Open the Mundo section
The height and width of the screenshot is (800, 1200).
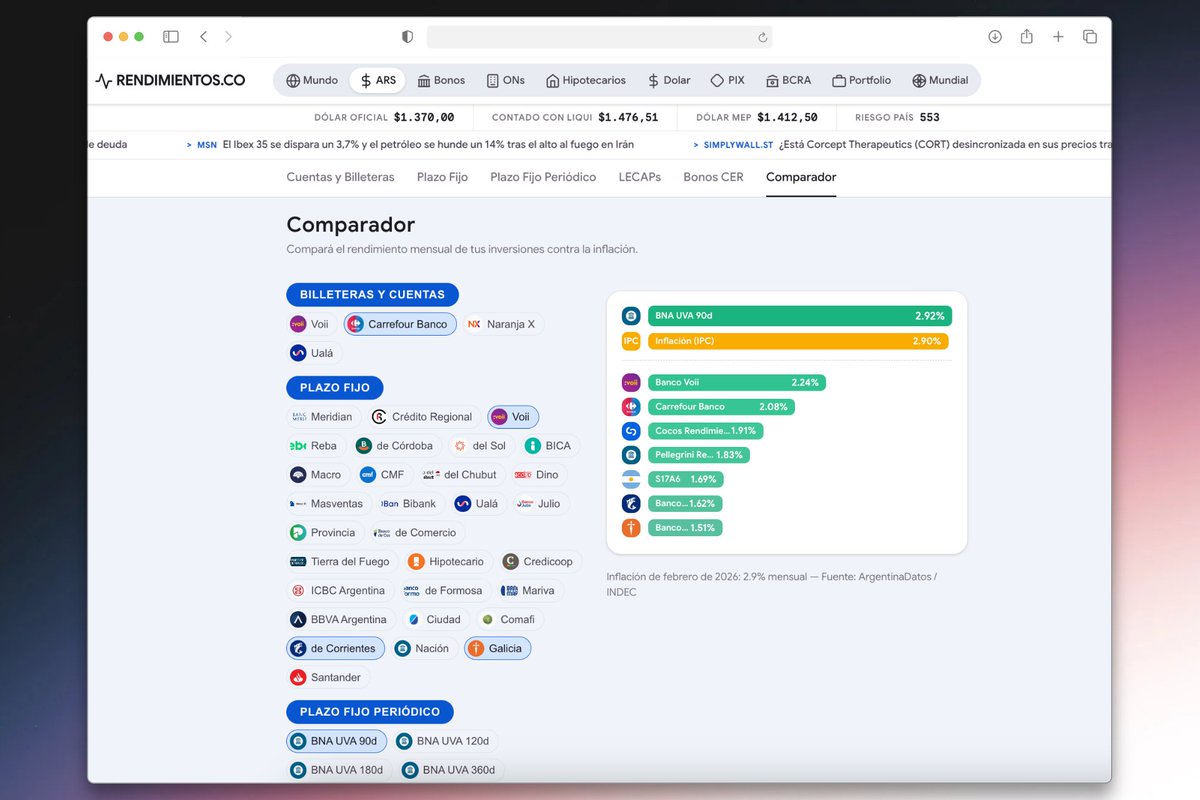pyautogui.click(x=312, y=80)
